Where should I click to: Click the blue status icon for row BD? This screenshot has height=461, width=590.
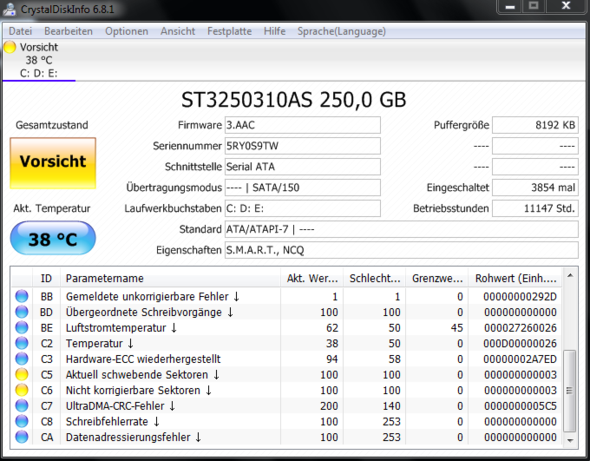tap(22, 312)
